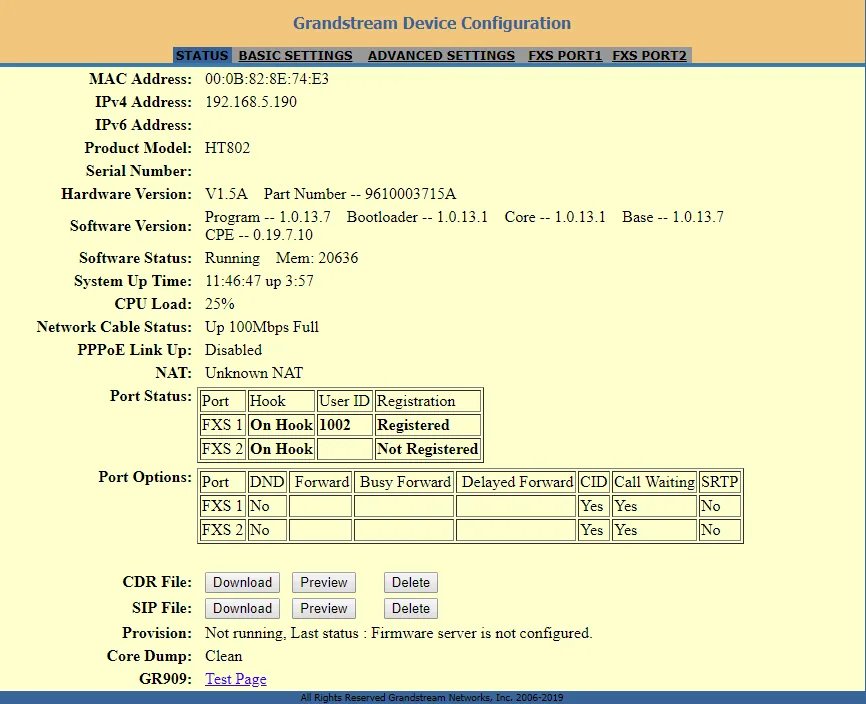The image size is (866, 704).
Task: Click Part Number 9610003715A text
Action: (x=360, y=194)
